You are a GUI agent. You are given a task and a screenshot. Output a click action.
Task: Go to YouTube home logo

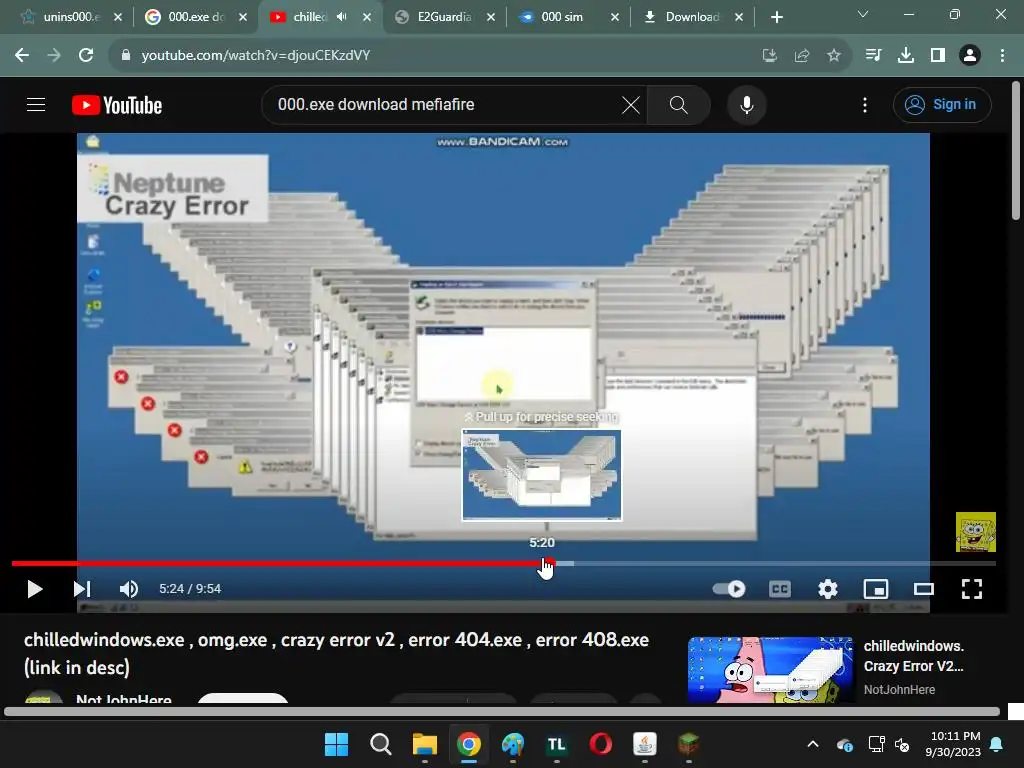coord(117,105)
